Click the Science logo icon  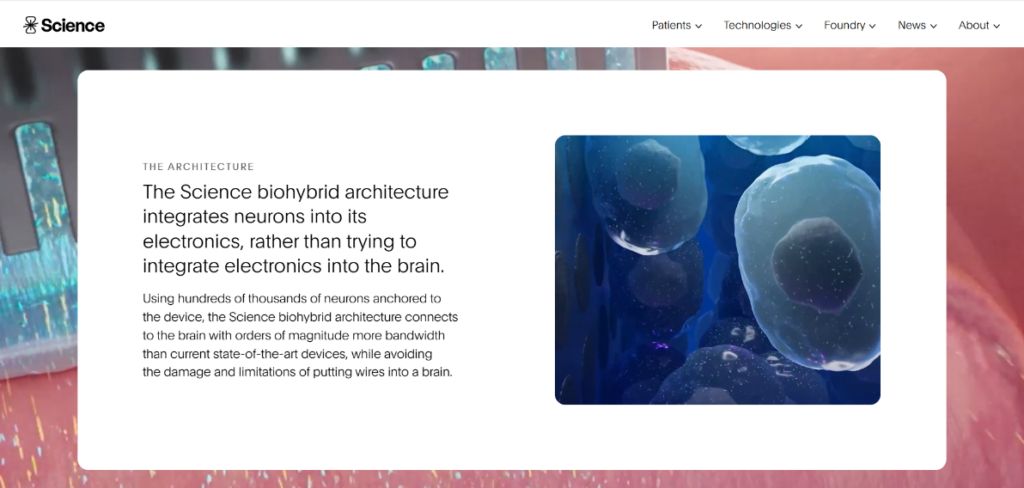(30, 25)
